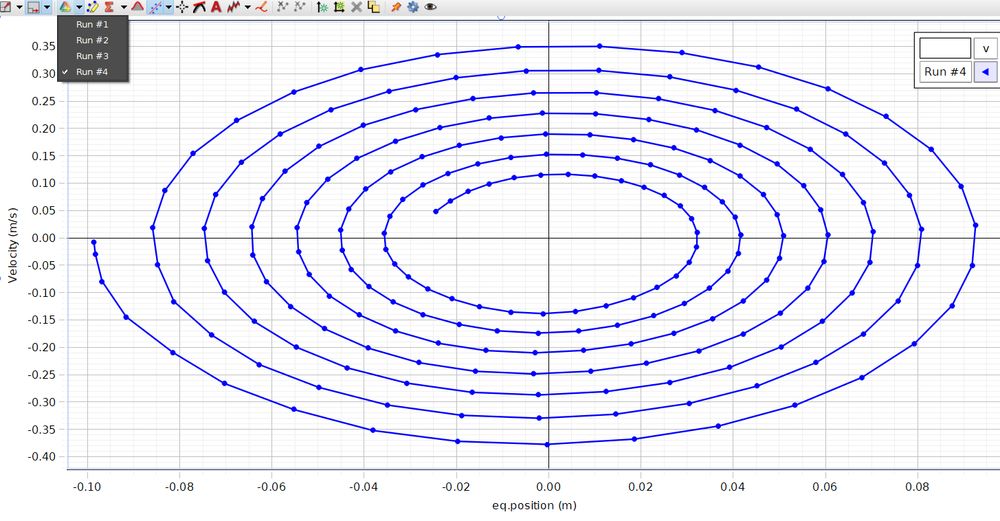Toggle the eye visibility icon
This screenshot has width=1000, height=521.
[430, 7]
